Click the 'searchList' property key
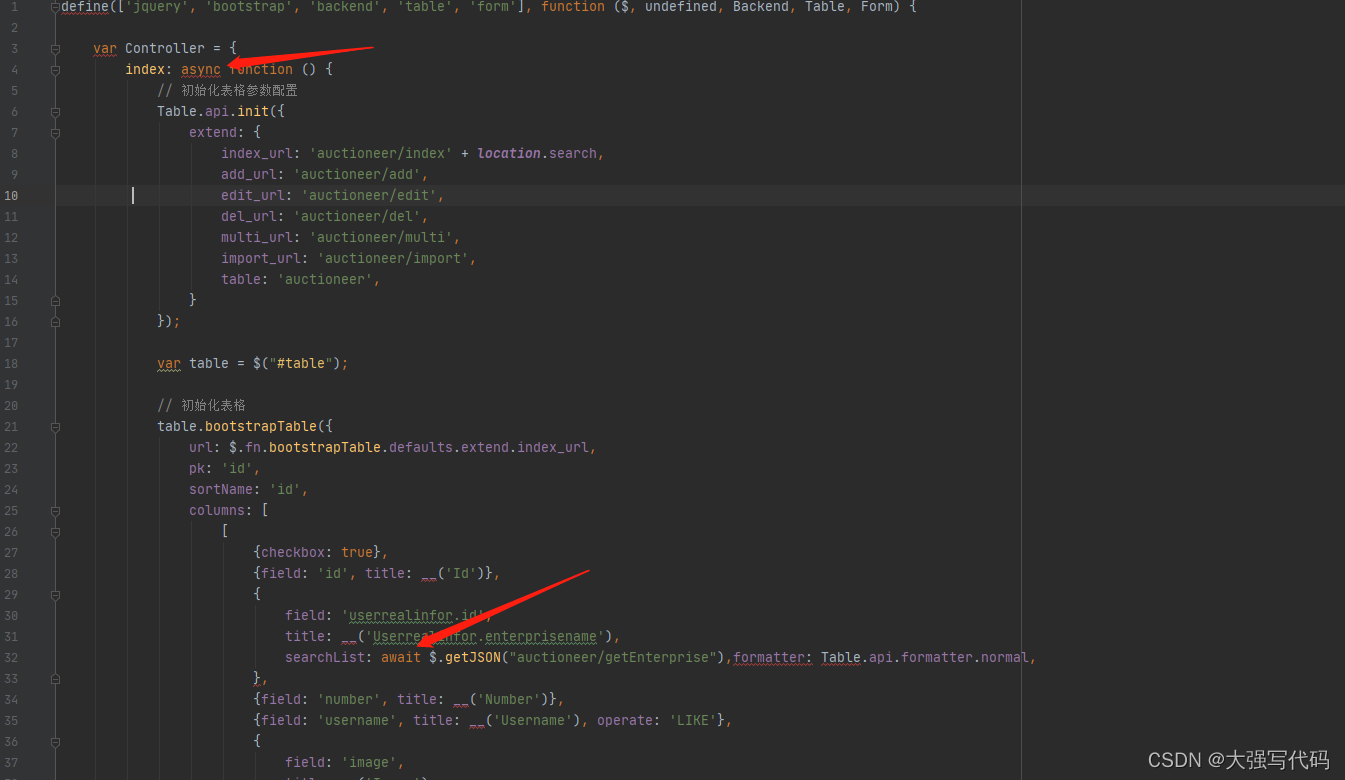 325,657
